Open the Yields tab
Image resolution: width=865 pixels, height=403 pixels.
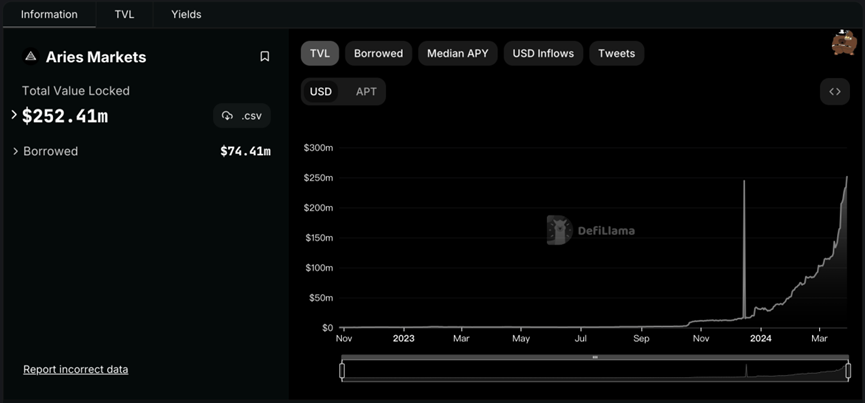[x=186, y=14]
